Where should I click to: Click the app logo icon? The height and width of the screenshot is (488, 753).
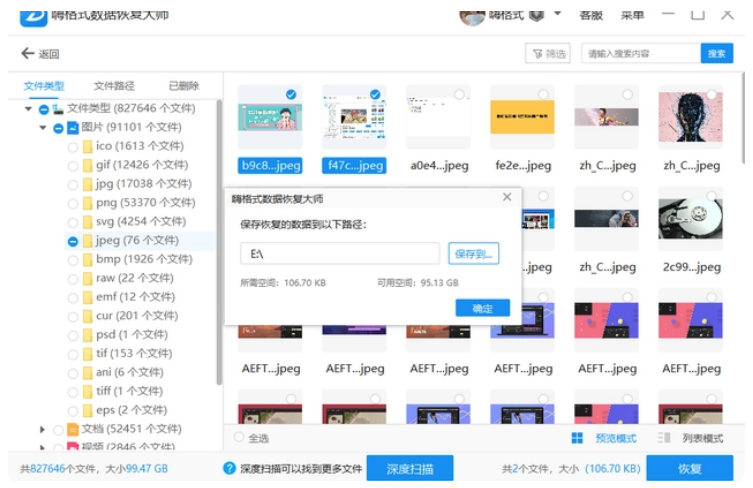[34, 17]
